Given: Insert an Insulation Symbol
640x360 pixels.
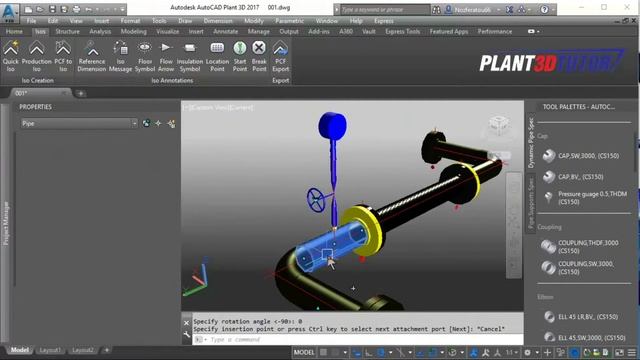Looking at the screenshot, I should point(190,56).
